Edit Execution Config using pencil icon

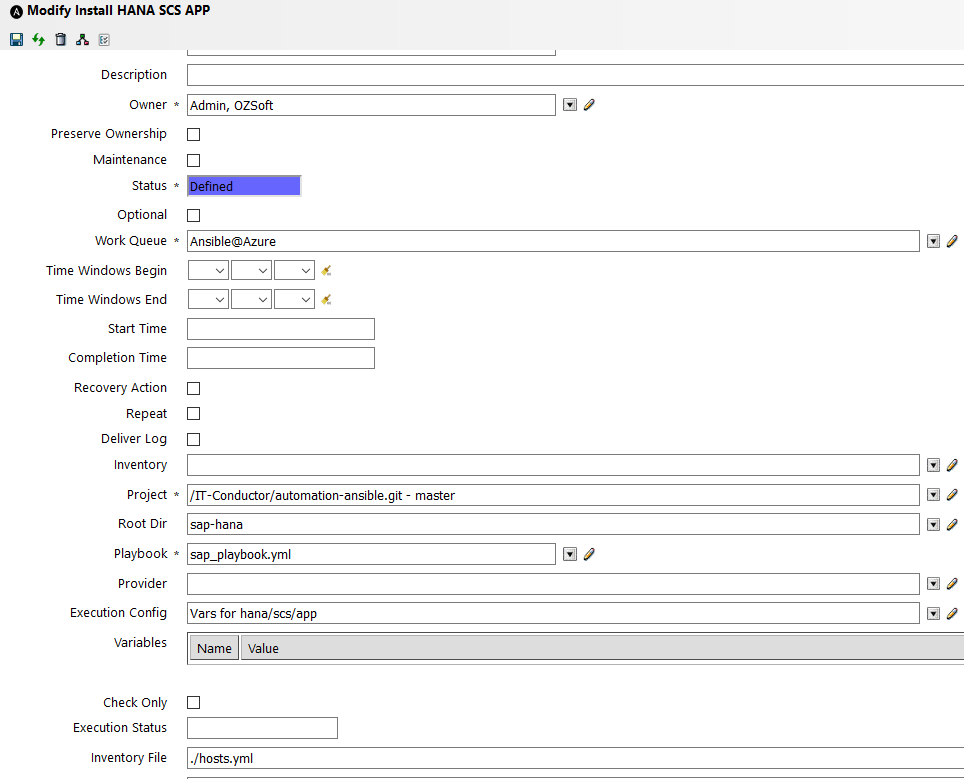coord(952,614)
